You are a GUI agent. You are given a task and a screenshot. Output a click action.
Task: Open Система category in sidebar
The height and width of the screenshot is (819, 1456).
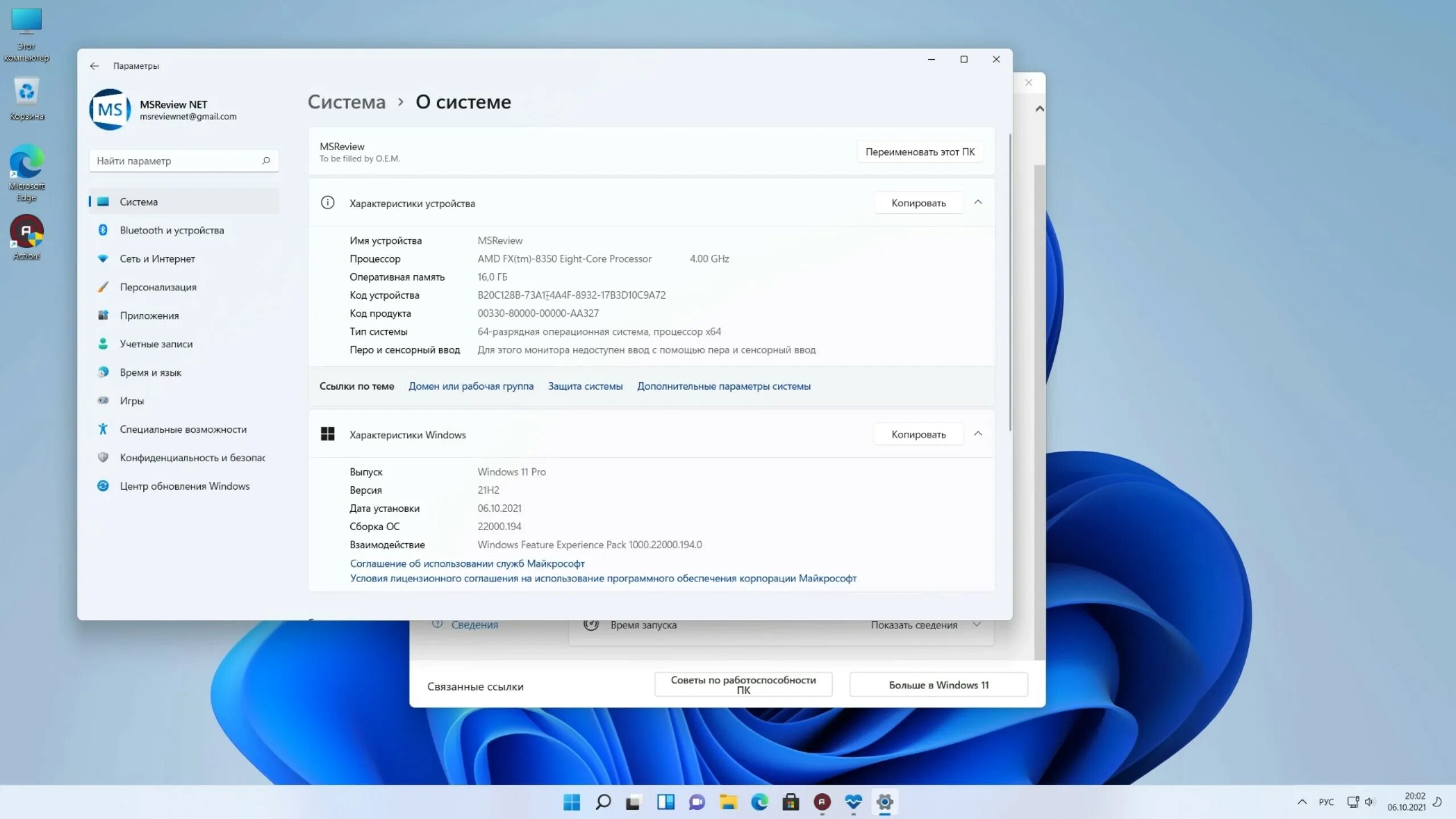point(184,202)
